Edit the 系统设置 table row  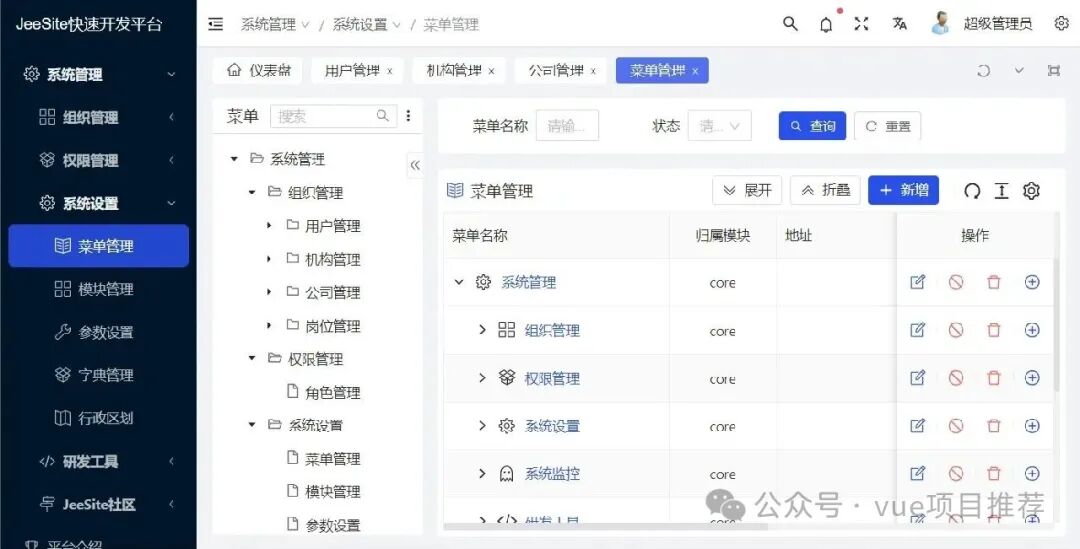point(917,426)
